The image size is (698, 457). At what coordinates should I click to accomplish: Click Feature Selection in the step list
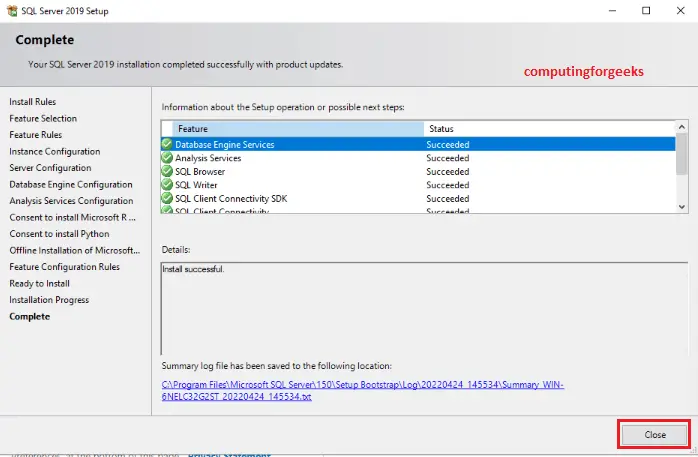point(43,118)
